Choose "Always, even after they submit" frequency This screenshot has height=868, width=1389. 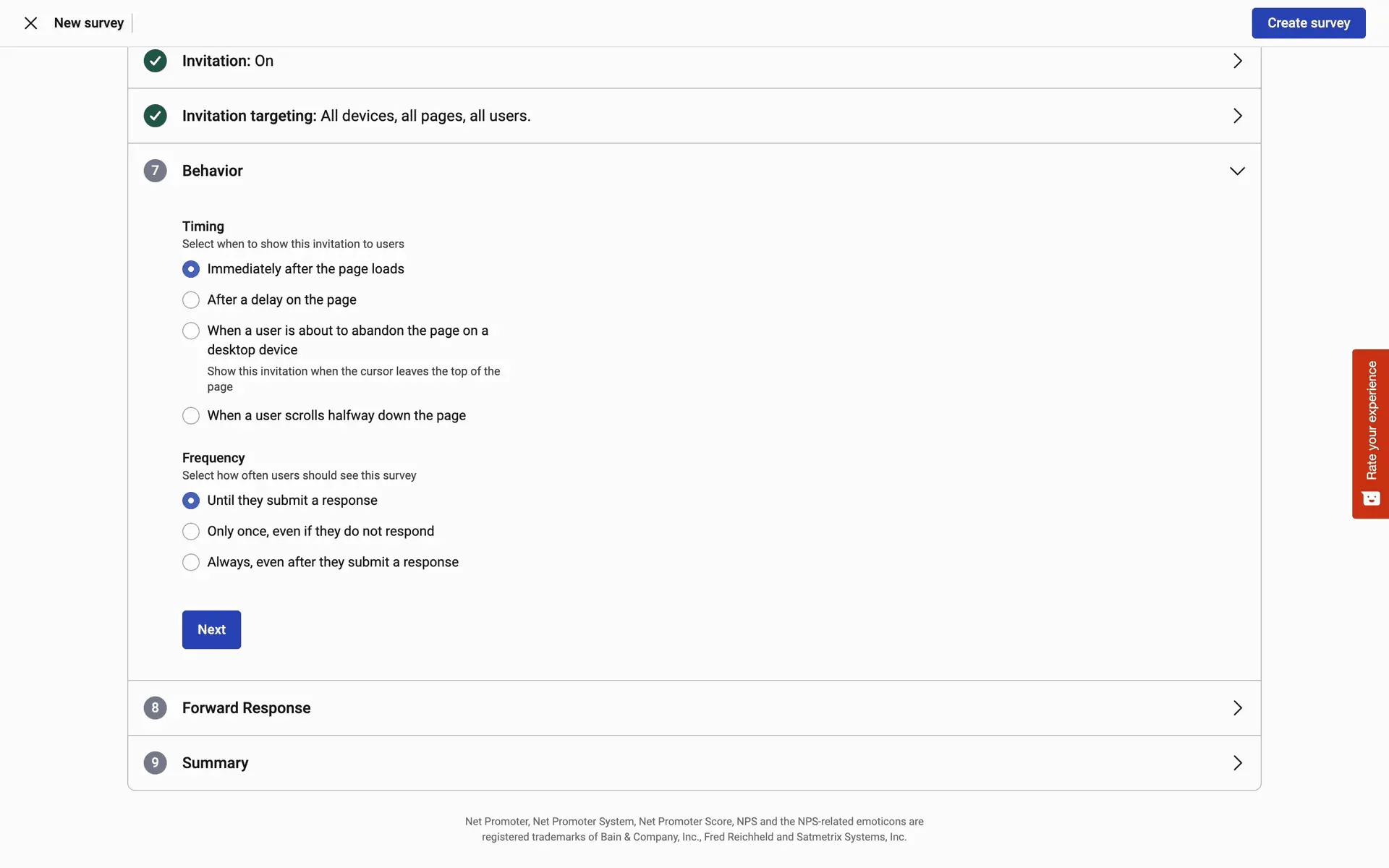coord(191,562)
